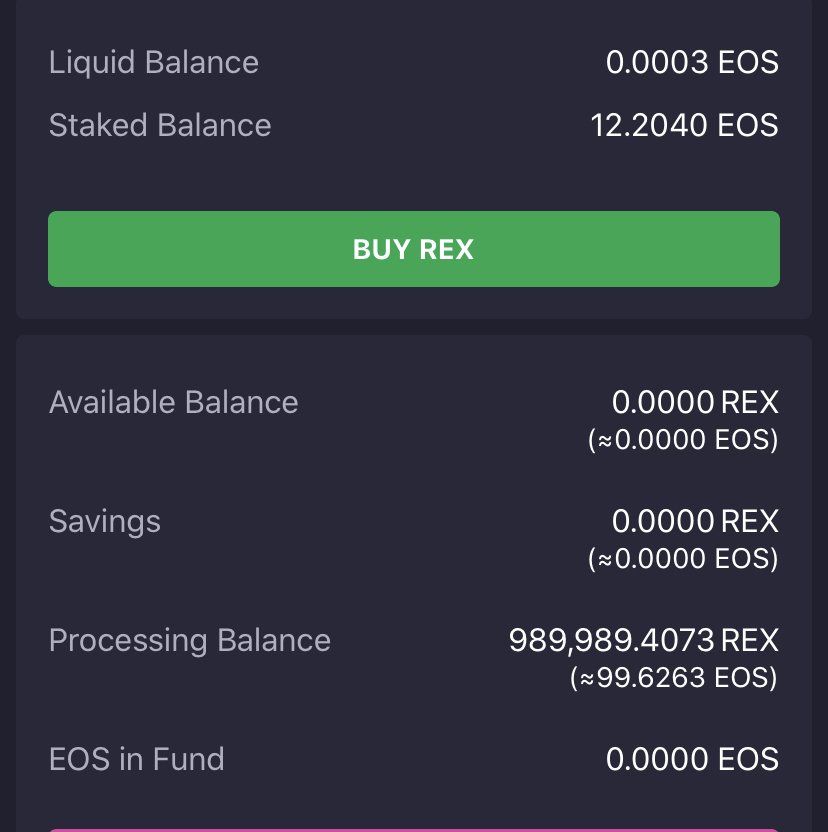
Task: Click the REX unit beside 989,989.4073
Action: pyautogui.click(x=749, y=640)
